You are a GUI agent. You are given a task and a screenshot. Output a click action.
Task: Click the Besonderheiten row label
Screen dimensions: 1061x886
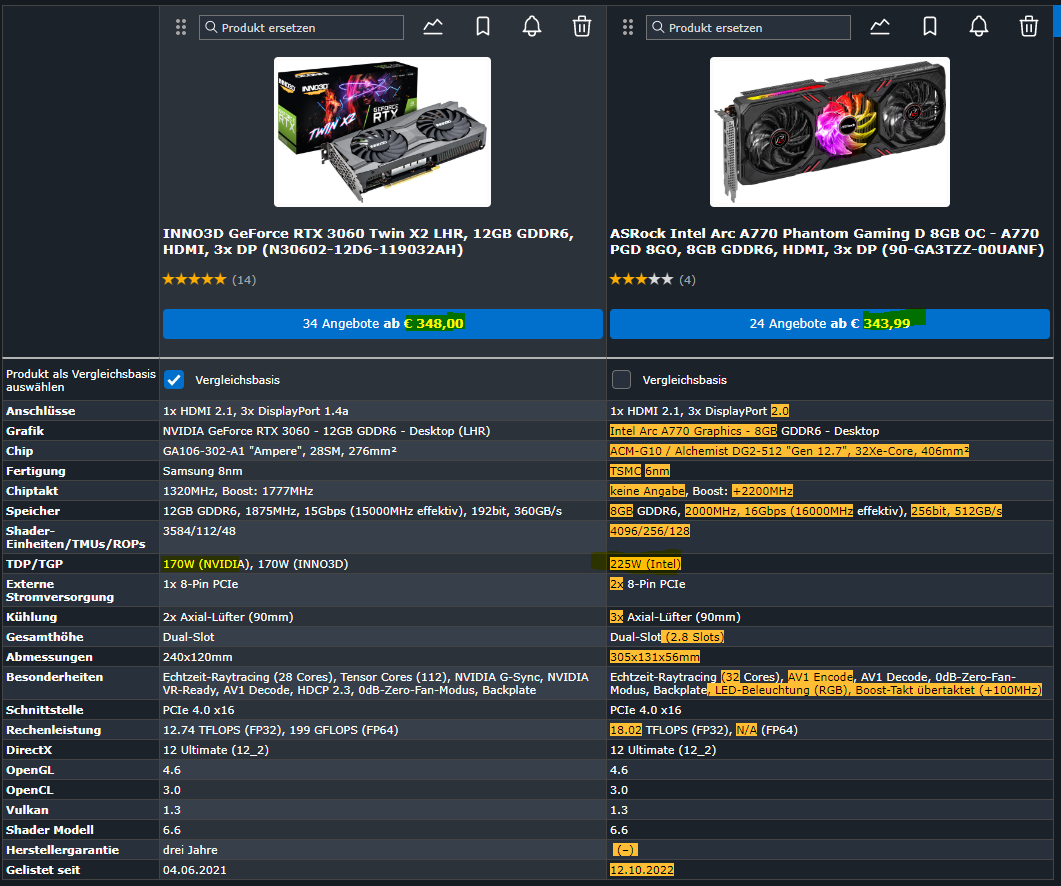[x=55, y=677]
